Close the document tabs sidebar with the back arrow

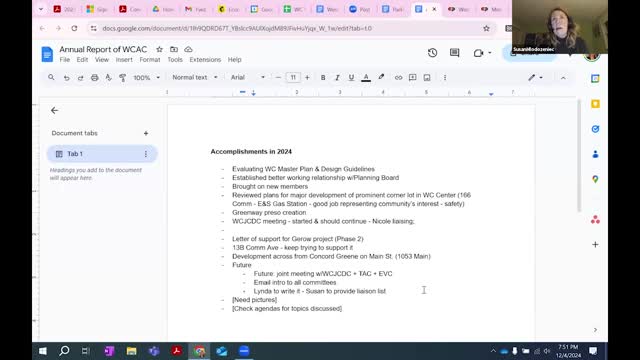coord(54,111)
